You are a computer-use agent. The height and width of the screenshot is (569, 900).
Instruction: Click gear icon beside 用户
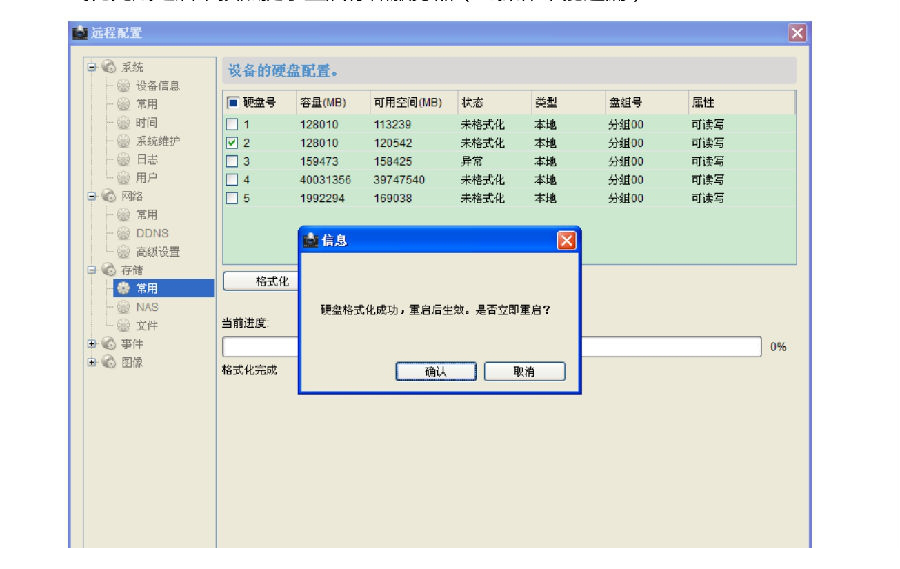123,177
